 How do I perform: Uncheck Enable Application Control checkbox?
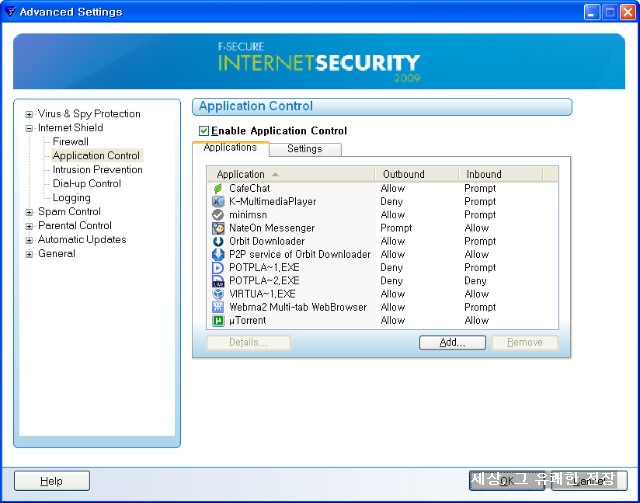point(204,131)
